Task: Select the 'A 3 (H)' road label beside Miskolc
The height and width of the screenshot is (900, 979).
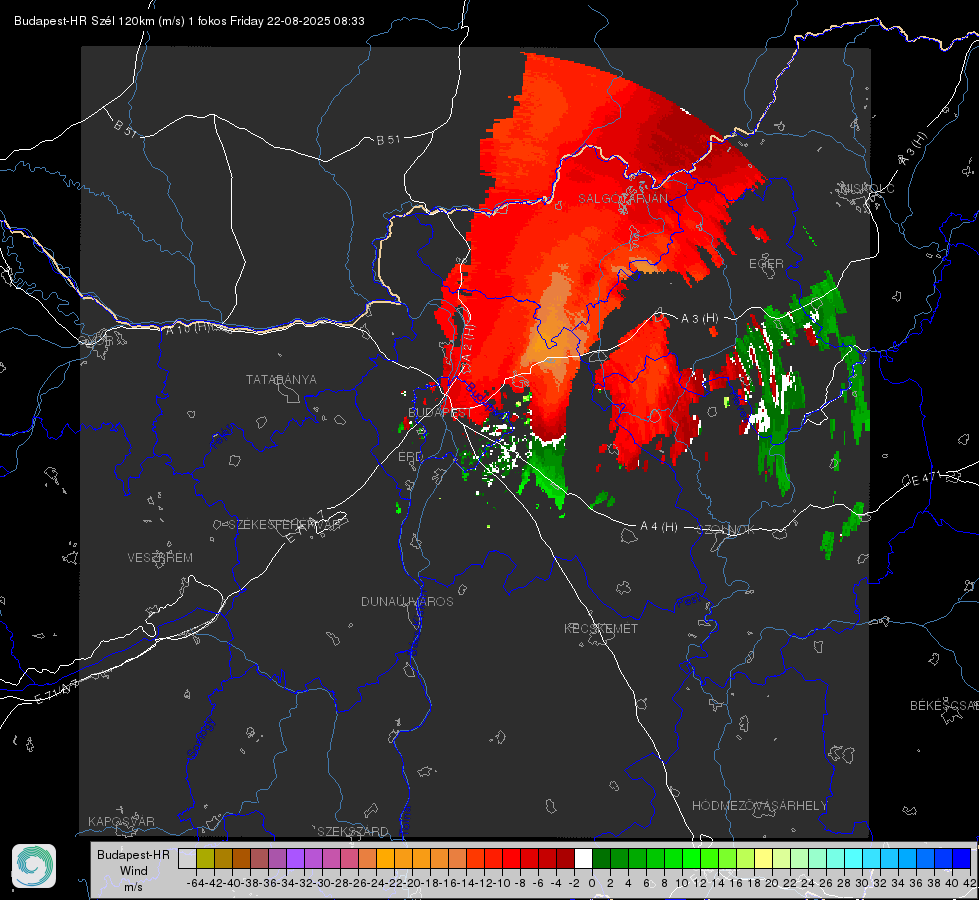Action: (914, 149)
